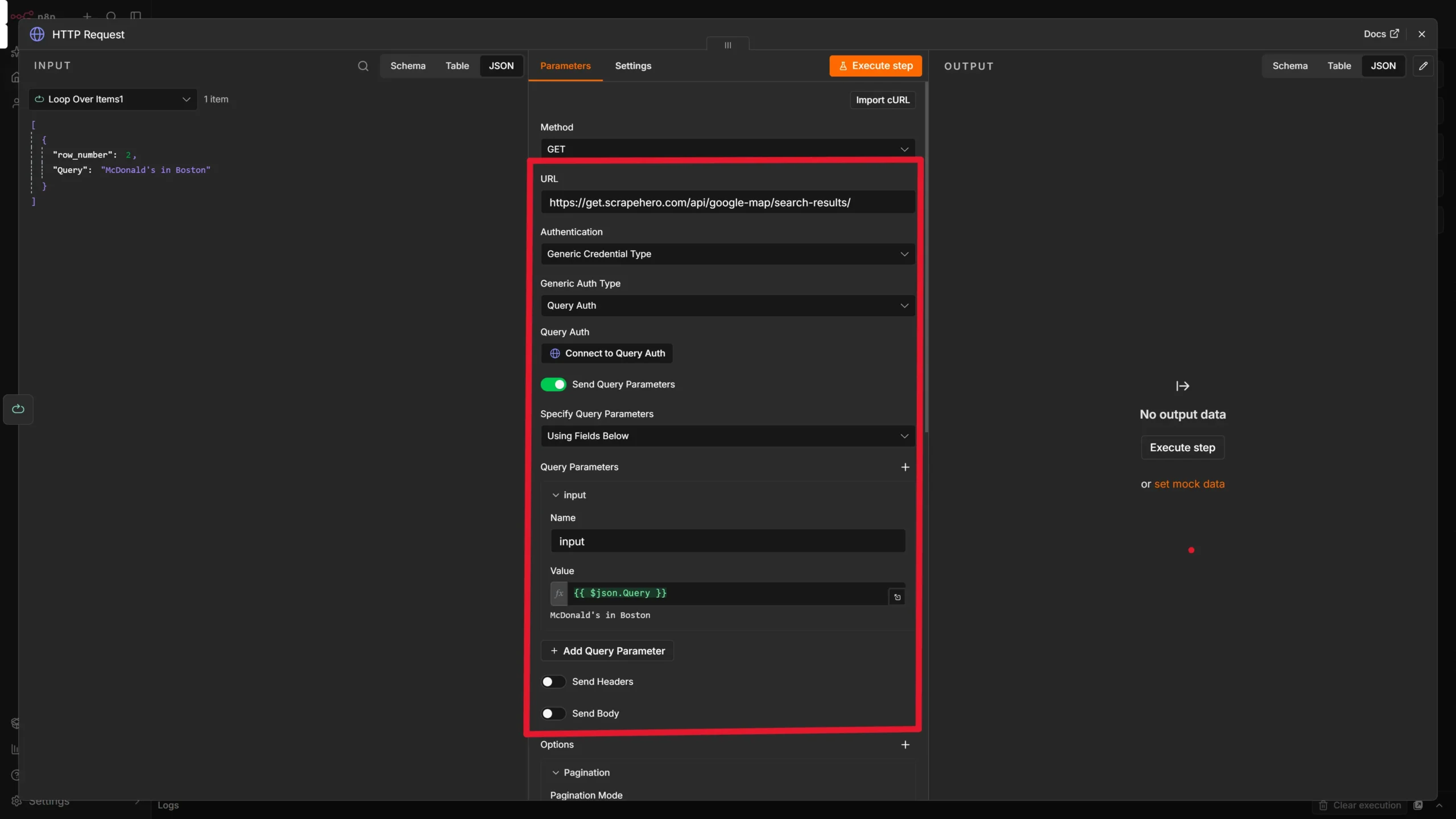The width and height of the screenshot is (1456, 819).
Task: Click the panel drag handle at top
Action: 727,45
